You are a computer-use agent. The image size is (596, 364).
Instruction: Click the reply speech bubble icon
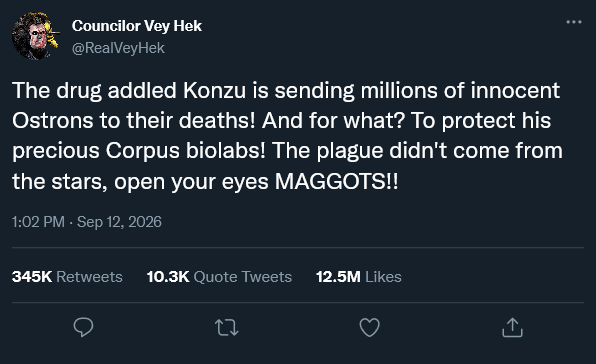[83, 327]
